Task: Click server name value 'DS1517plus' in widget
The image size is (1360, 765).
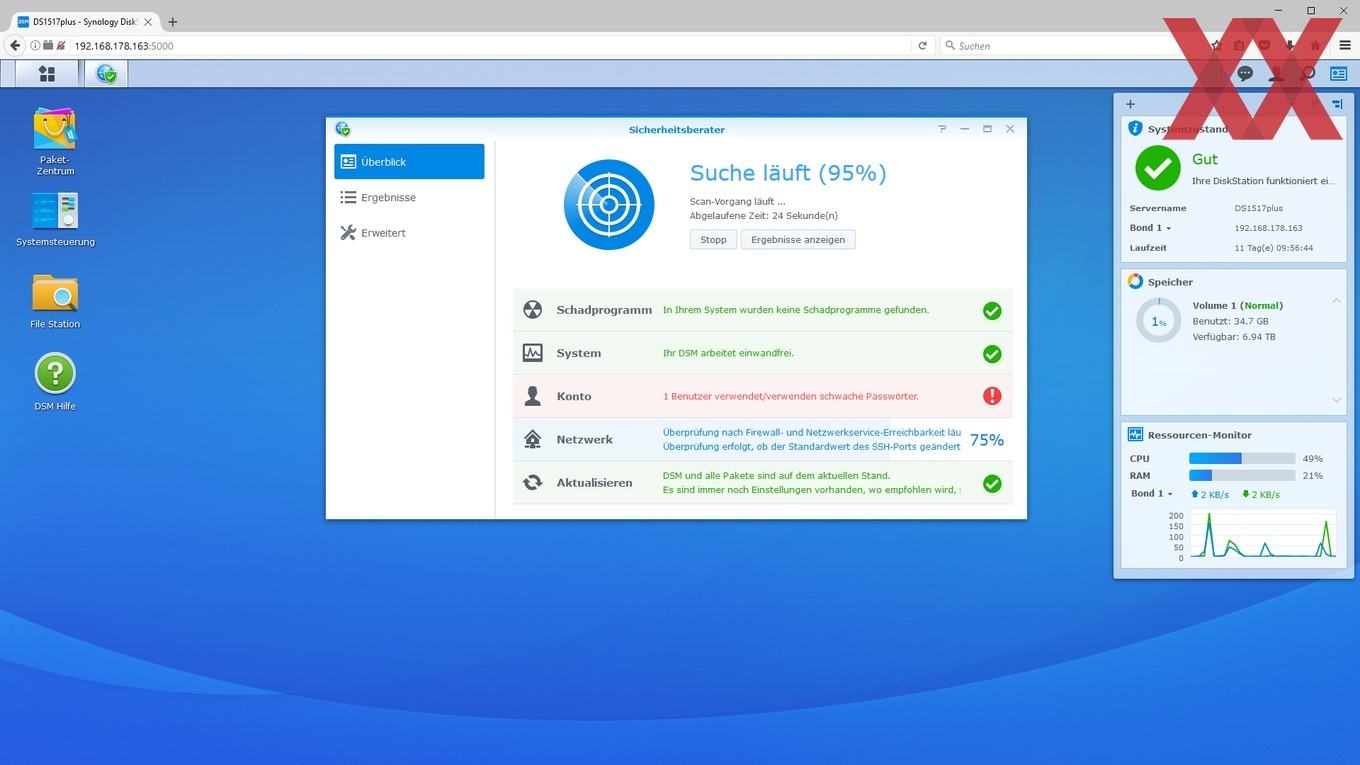Action: pyautogui.click(x=1258, y=208)
